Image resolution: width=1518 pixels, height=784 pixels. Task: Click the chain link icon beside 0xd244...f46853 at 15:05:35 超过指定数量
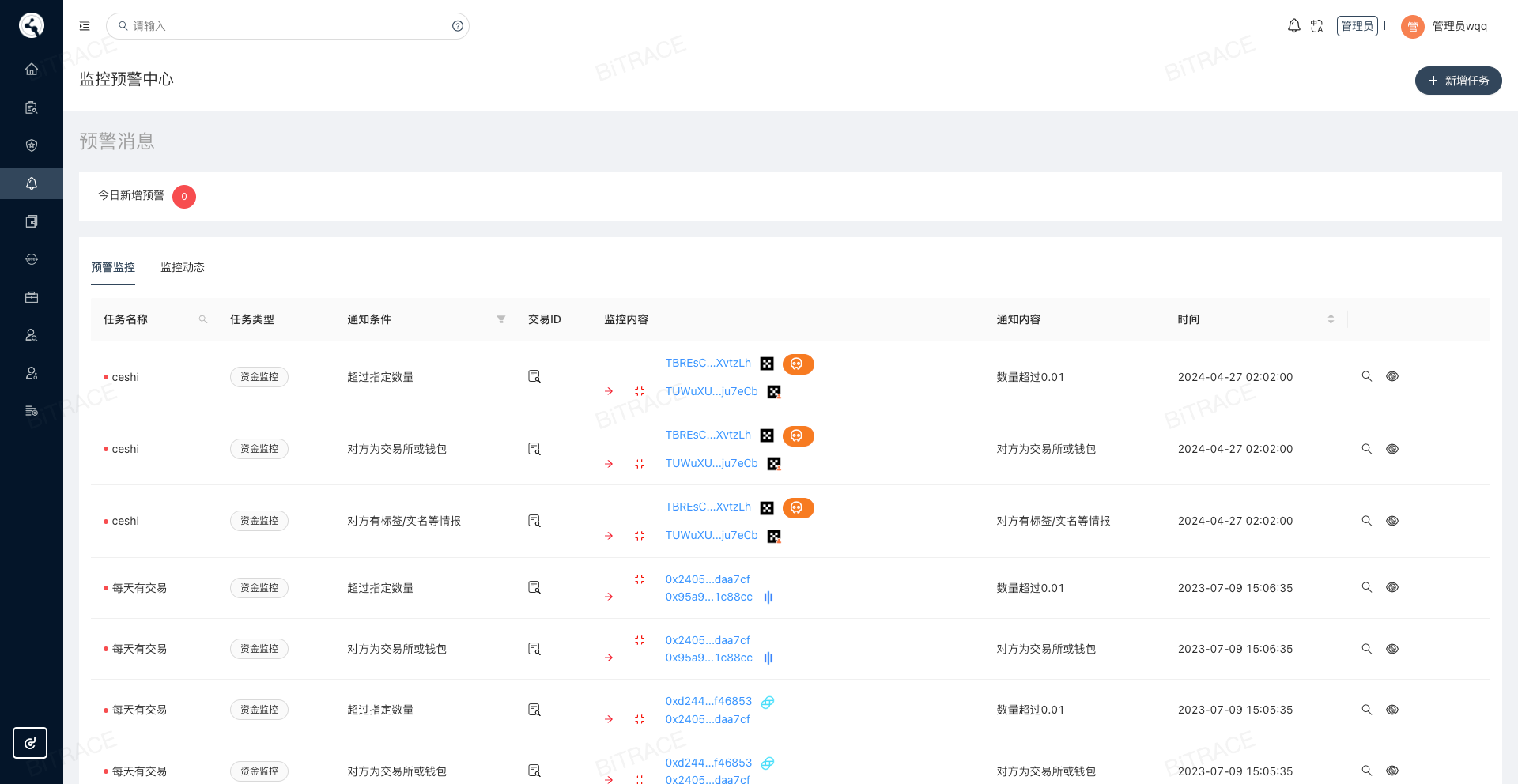(x=768, y=702)
